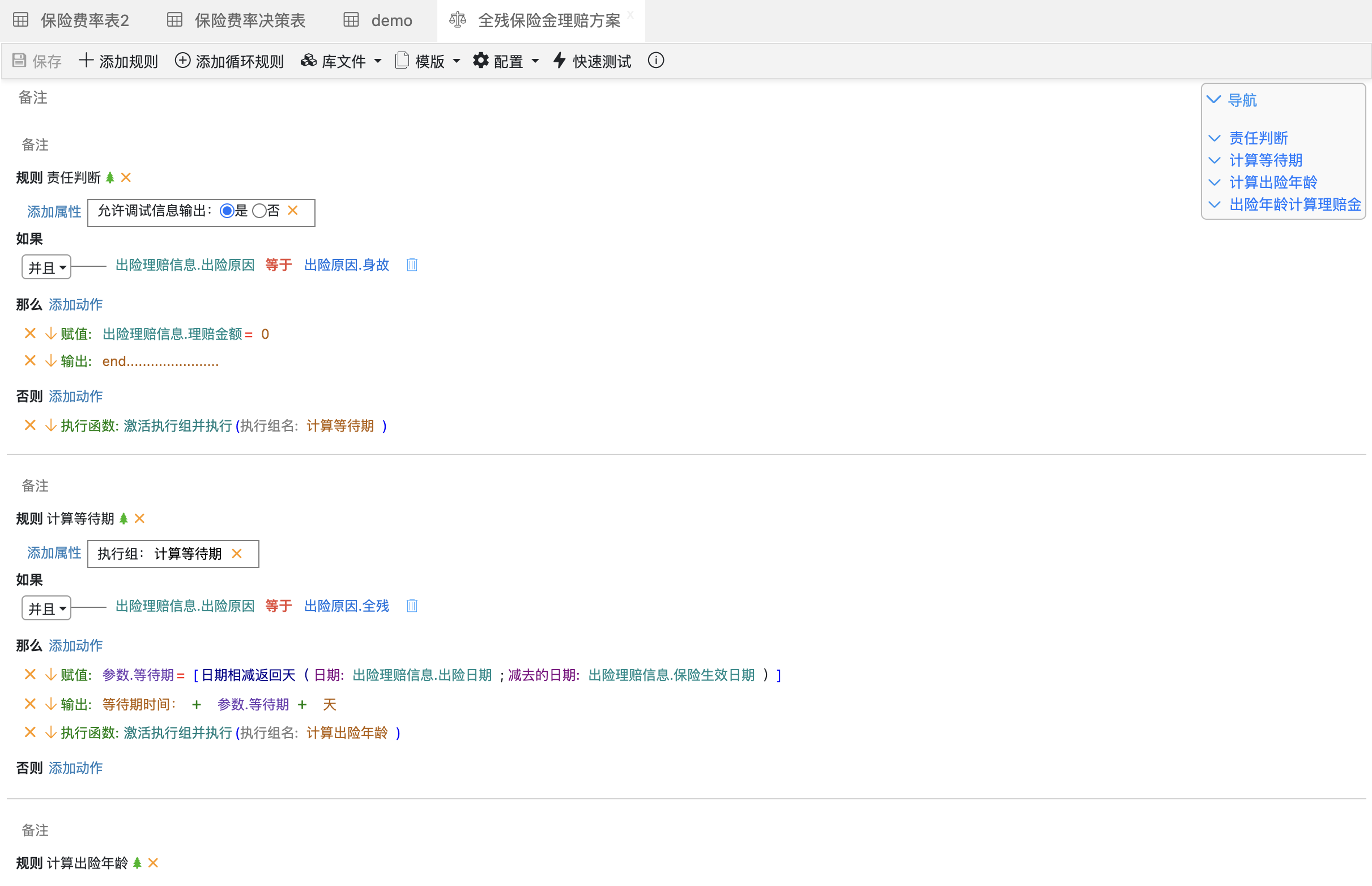Click the quick test lightning icon
This screenshot has width=1372, height=886.
559,61
